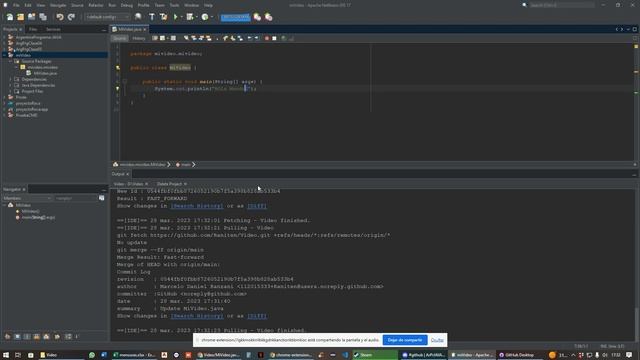Open the File menu
Screen dimensions: 640x360
point(16,5)
